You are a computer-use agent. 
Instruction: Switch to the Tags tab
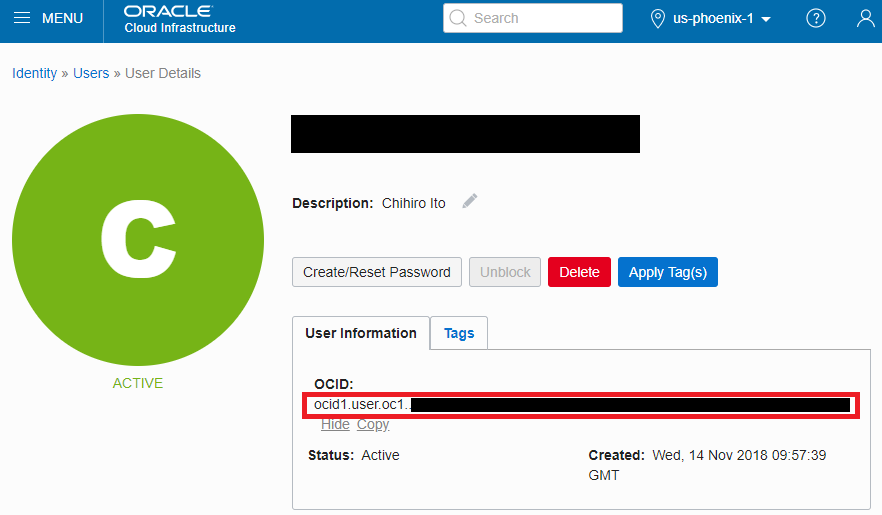click(459, 333)
